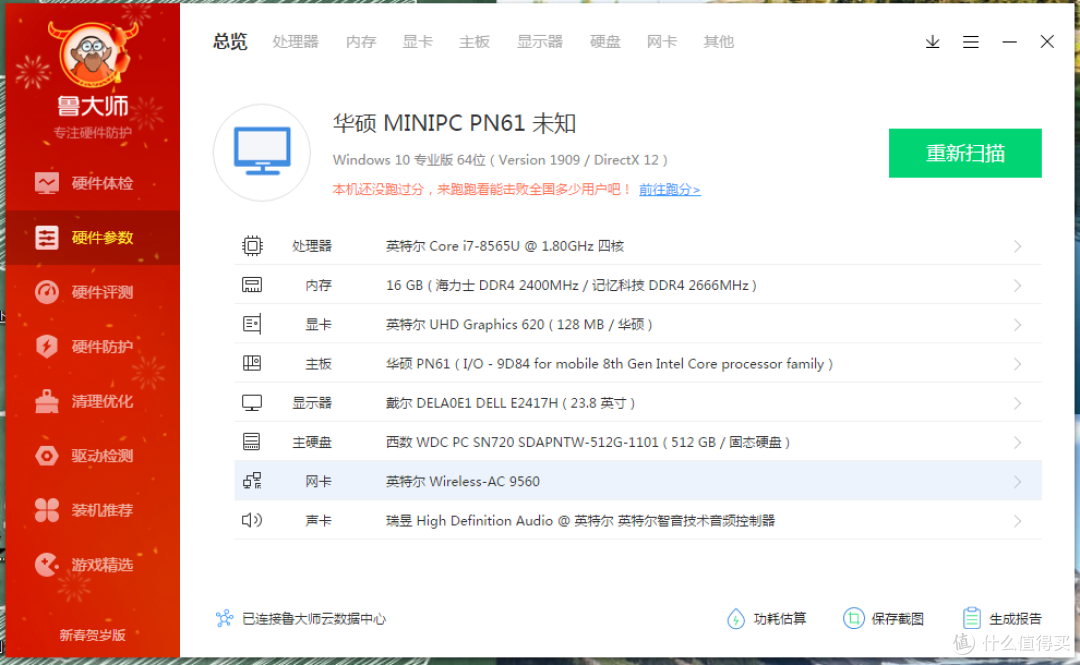Expand the 处理器 row chevron
The height and width of the screenshot is (665, 1080).
[x=1017, y=246]
